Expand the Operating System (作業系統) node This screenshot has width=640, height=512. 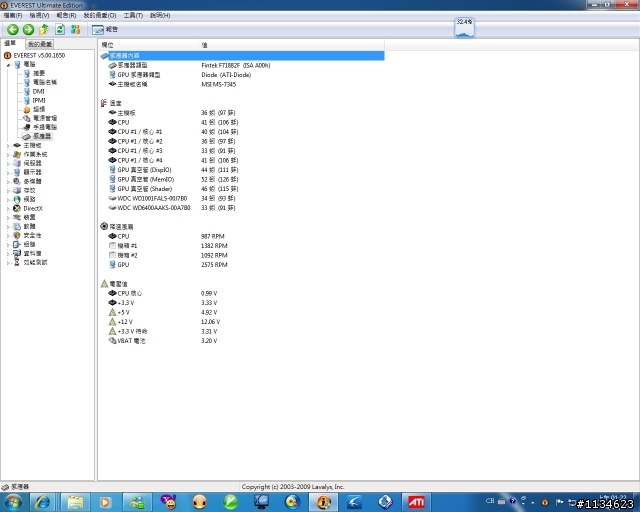8,154
